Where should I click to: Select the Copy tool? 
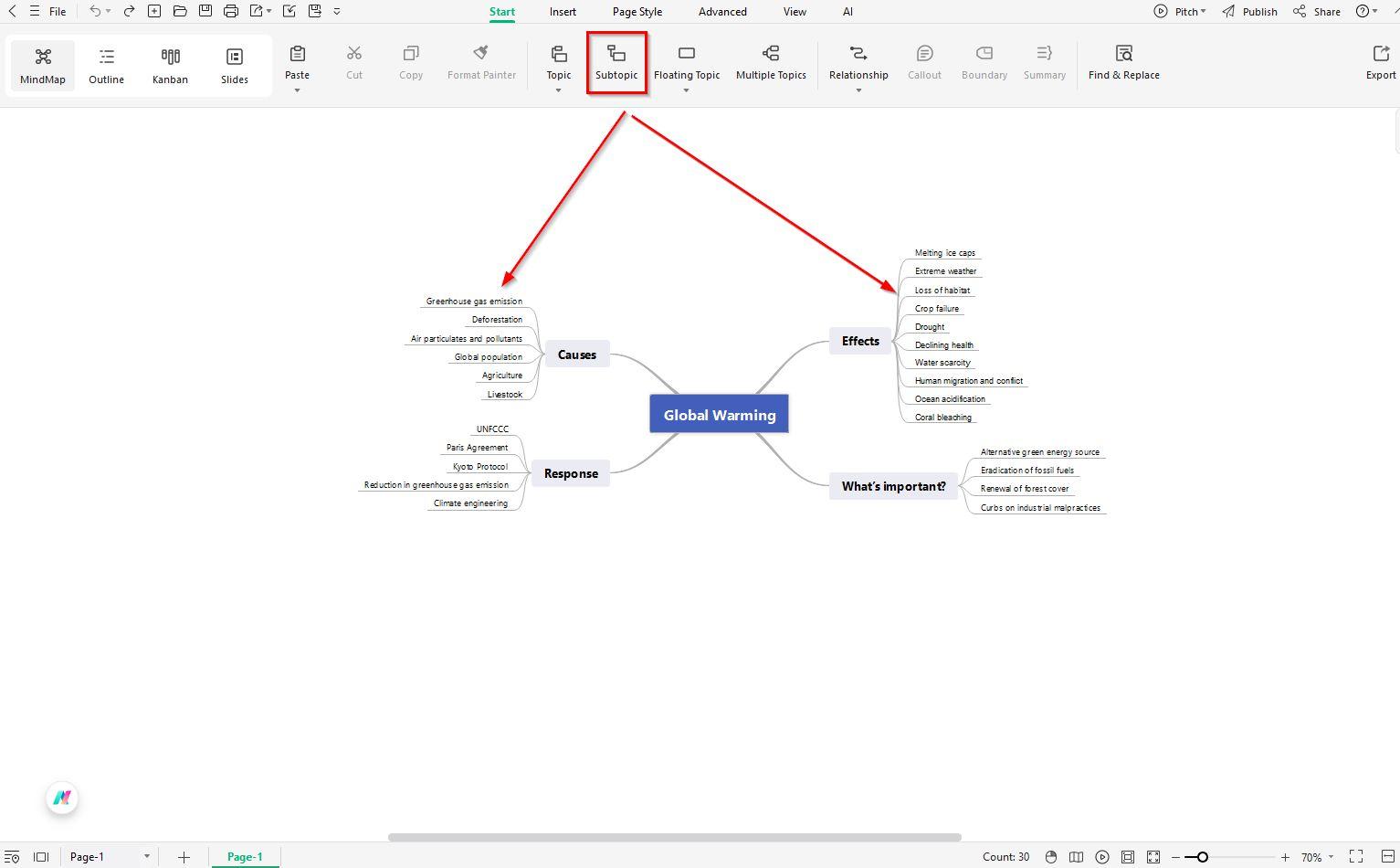click(x=411, y=62)
